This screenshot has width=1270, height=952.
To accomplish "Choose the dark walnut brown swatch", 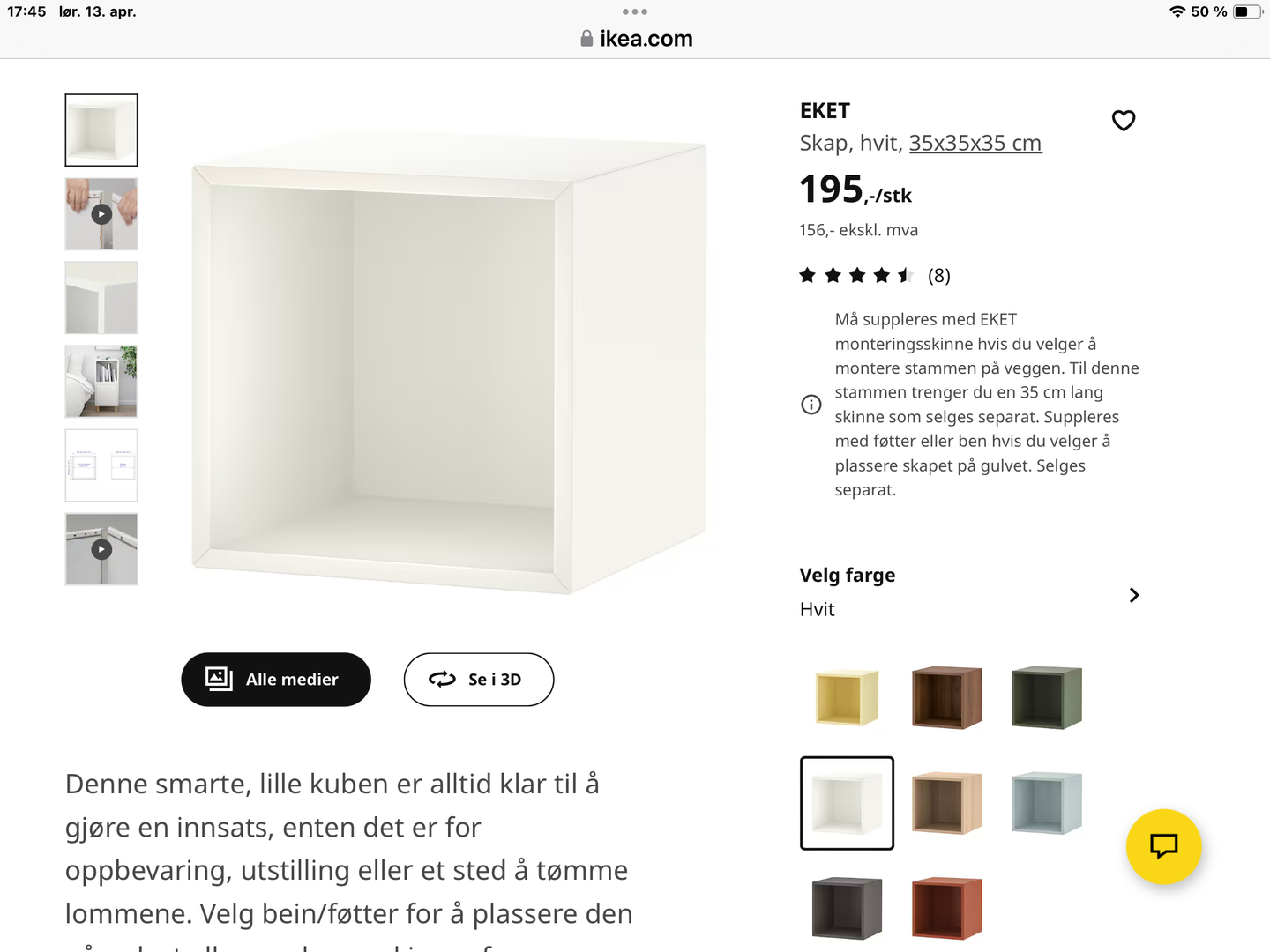I will tap(946, 697).
